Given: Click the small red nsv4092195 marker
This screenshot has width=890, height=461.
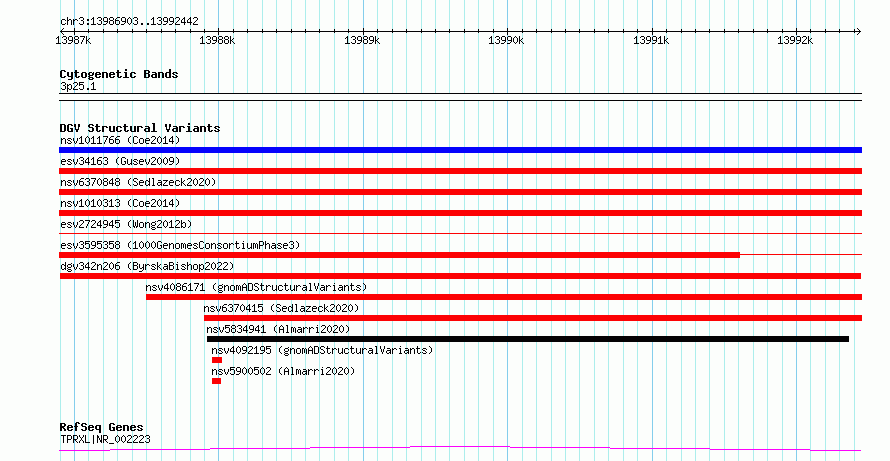Looking at the screenshot, I should tap(217, 360).
